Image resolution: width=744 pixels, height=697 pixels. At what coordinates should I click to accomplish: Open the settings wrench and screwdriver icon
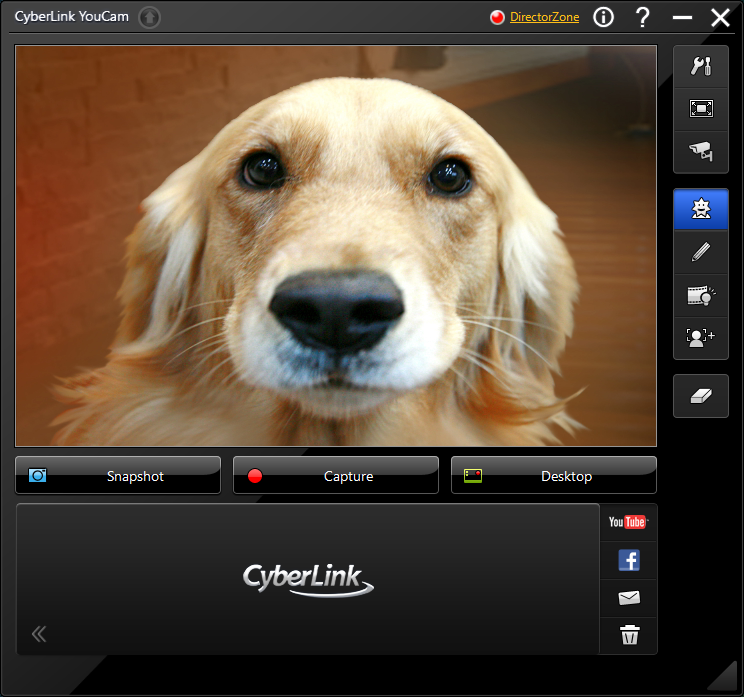pos(700,66)
